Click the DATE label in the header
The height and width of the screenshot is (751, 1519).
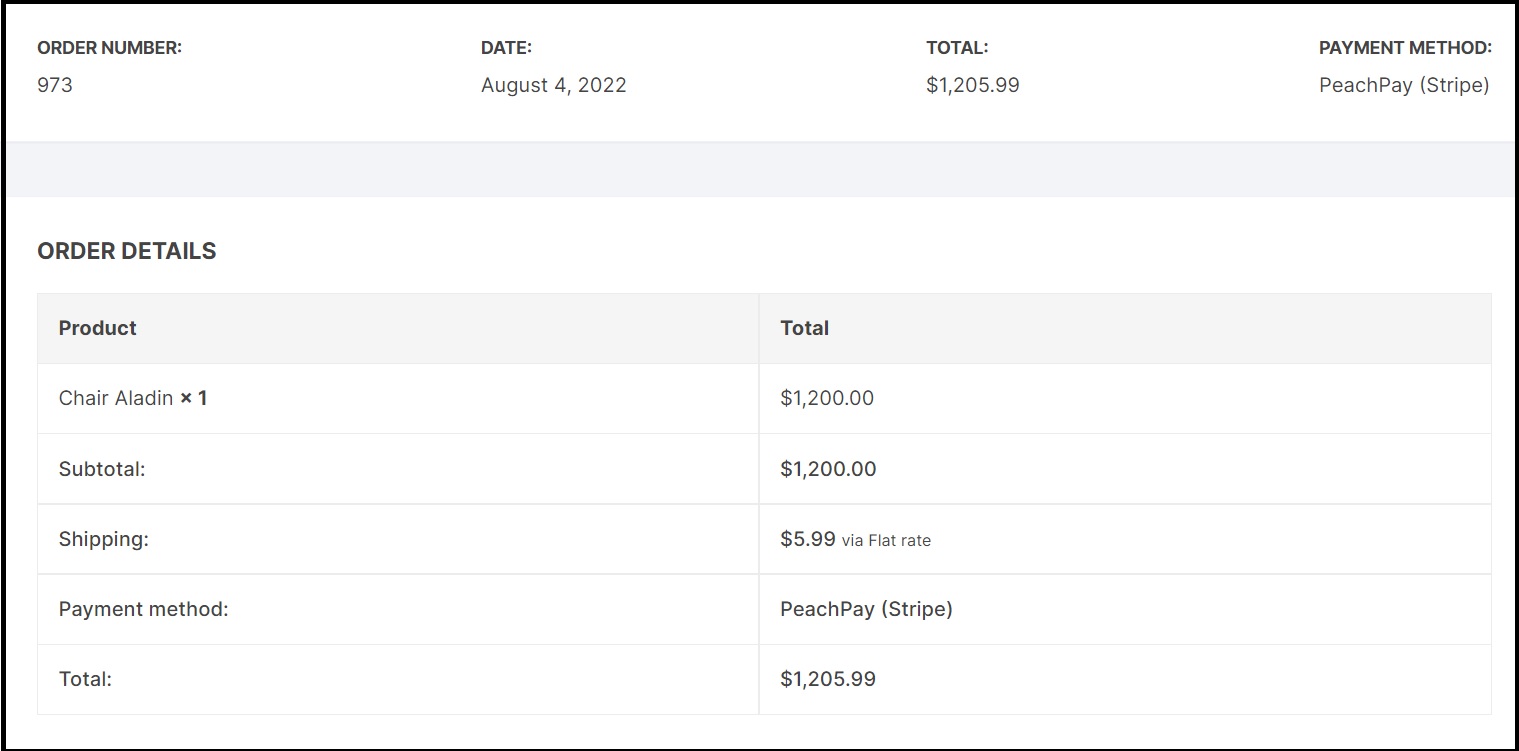(506, 47)
